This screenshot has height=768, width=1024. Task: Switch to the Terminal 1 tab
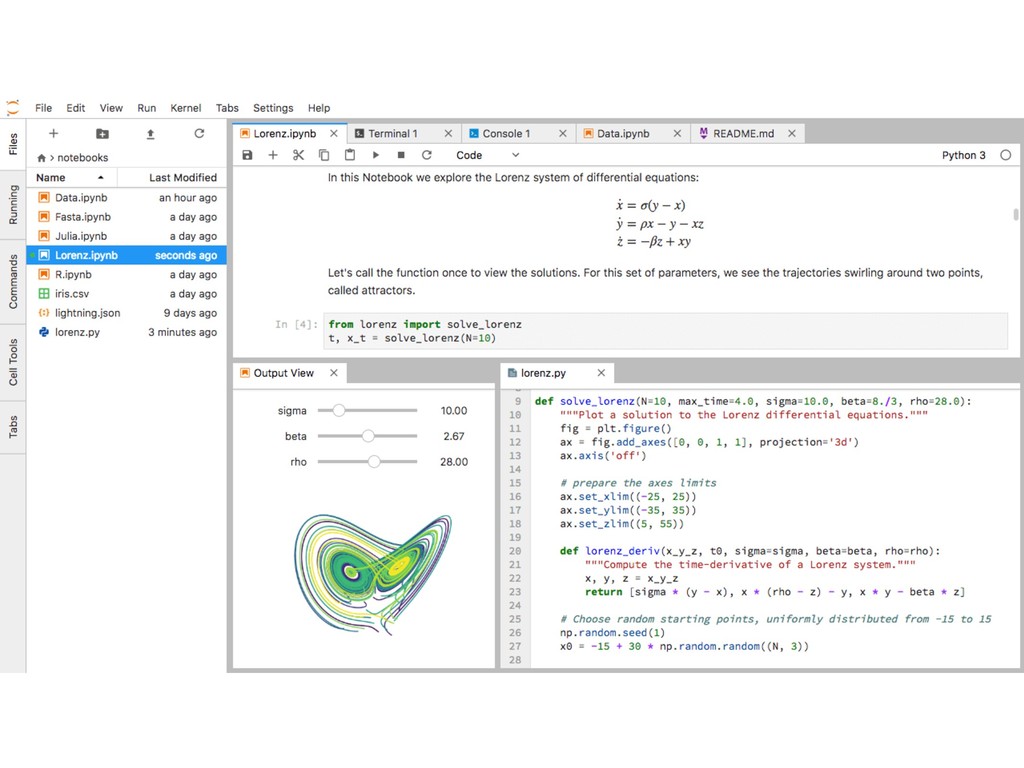[392, 133]
